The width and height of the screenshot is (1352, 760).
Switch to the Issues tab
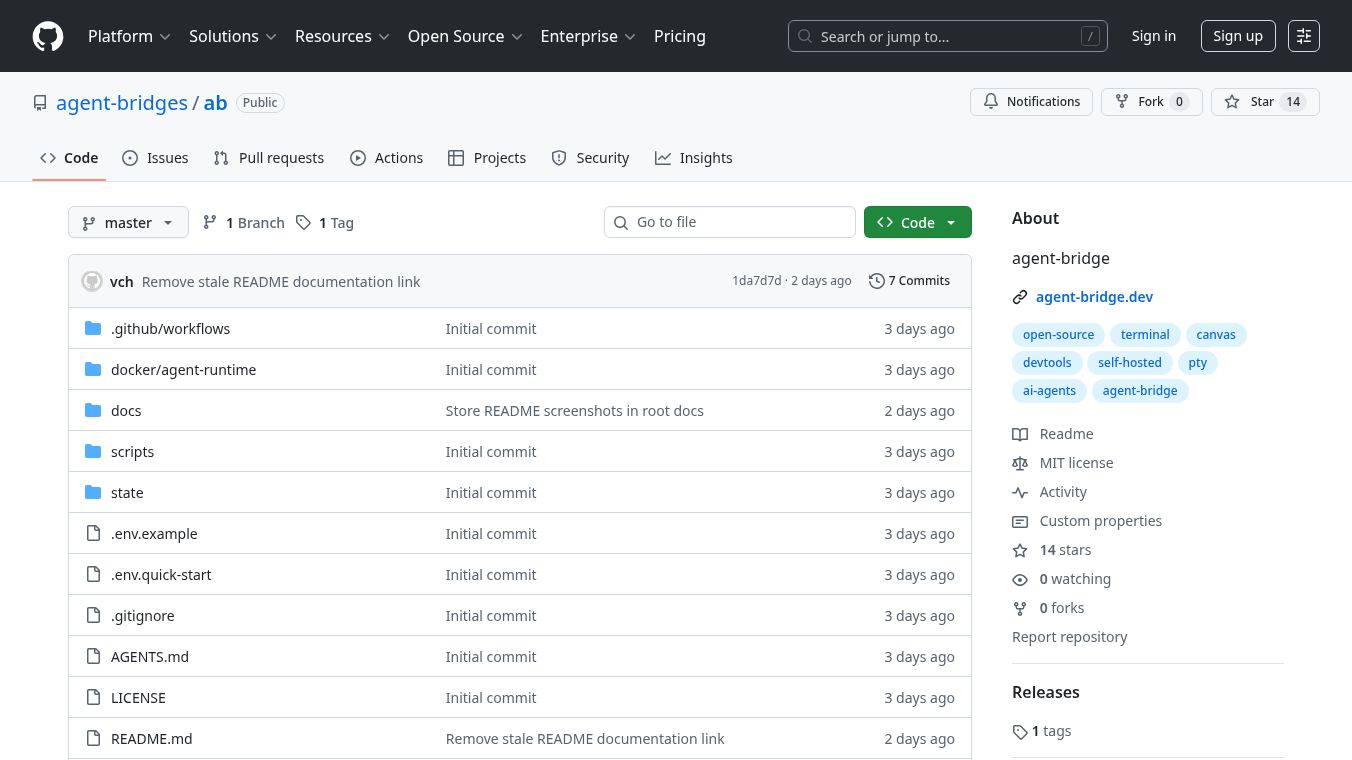[156, 158]
